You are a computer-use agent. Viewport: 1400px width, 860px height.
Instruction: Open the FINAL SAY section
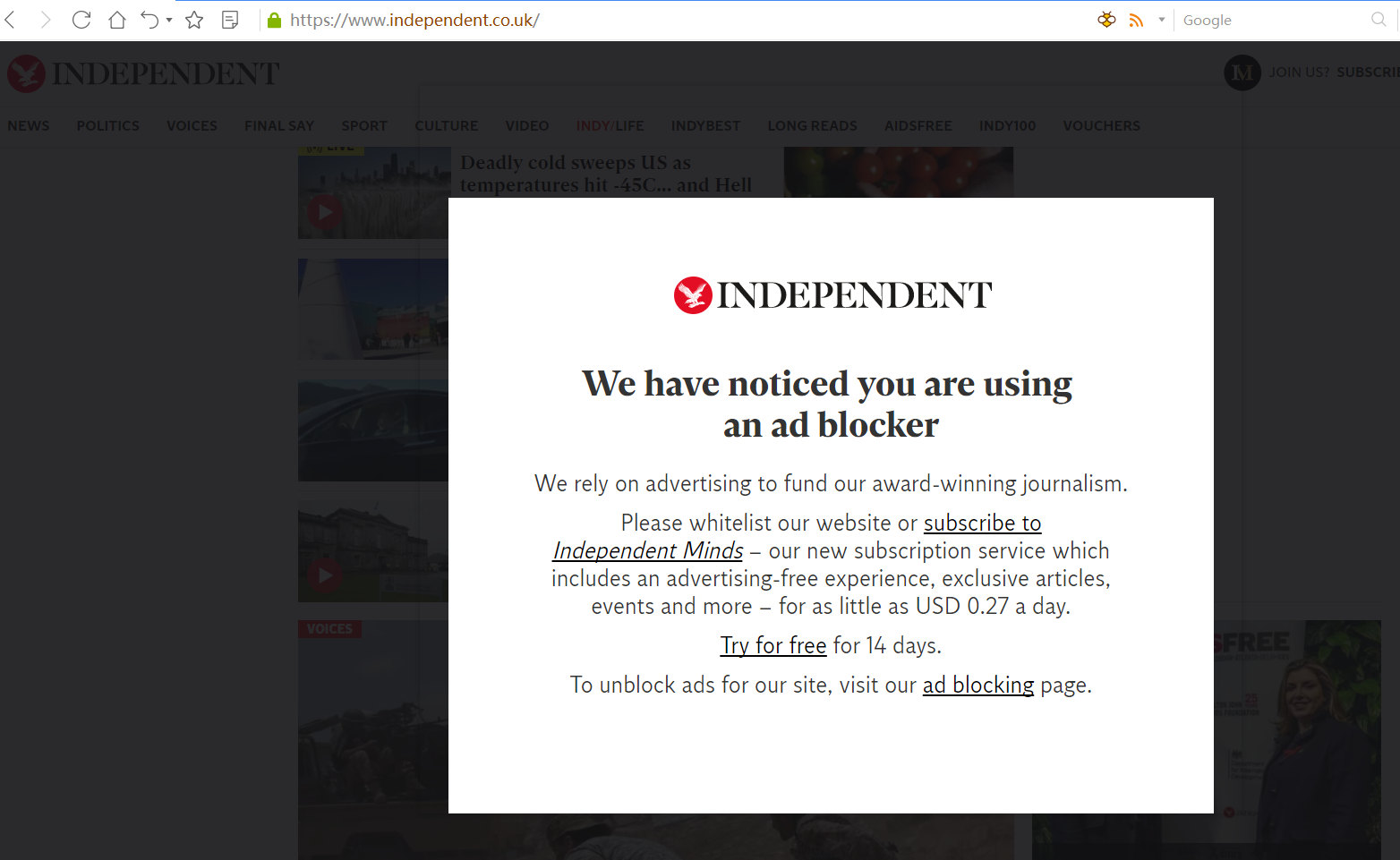coord(279,126)
